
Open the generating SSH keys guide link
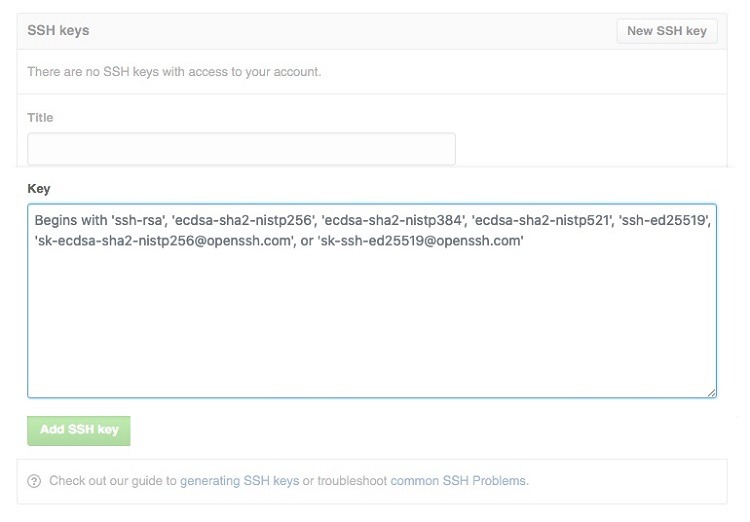coord(240,481)
